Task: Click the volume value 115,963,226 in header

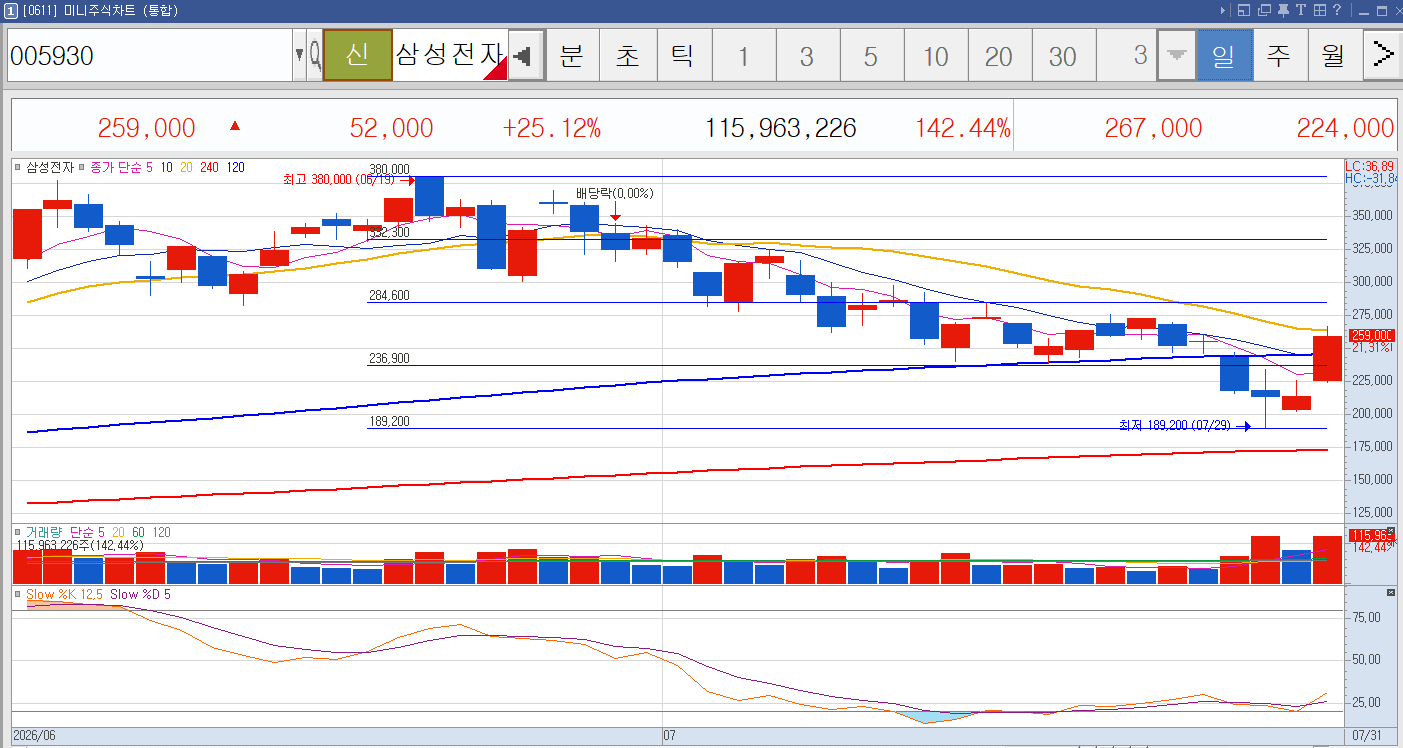Action: (781, 128)
